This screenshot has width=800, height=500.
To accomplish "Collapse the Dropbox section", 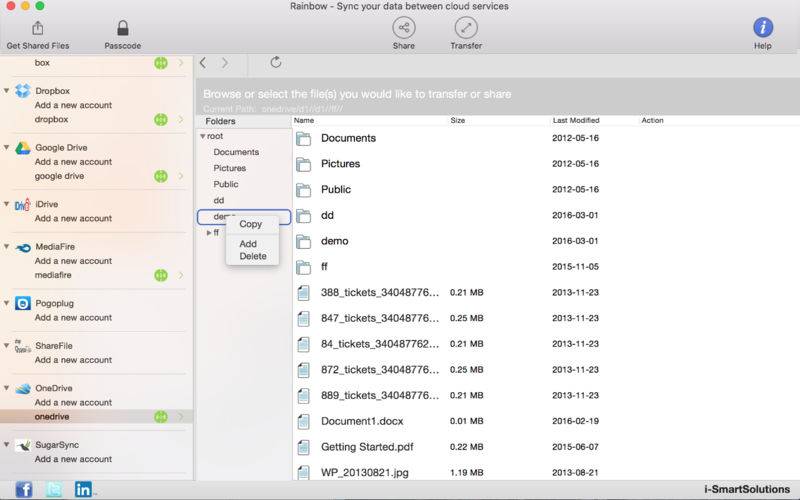I will click(6, 90).
